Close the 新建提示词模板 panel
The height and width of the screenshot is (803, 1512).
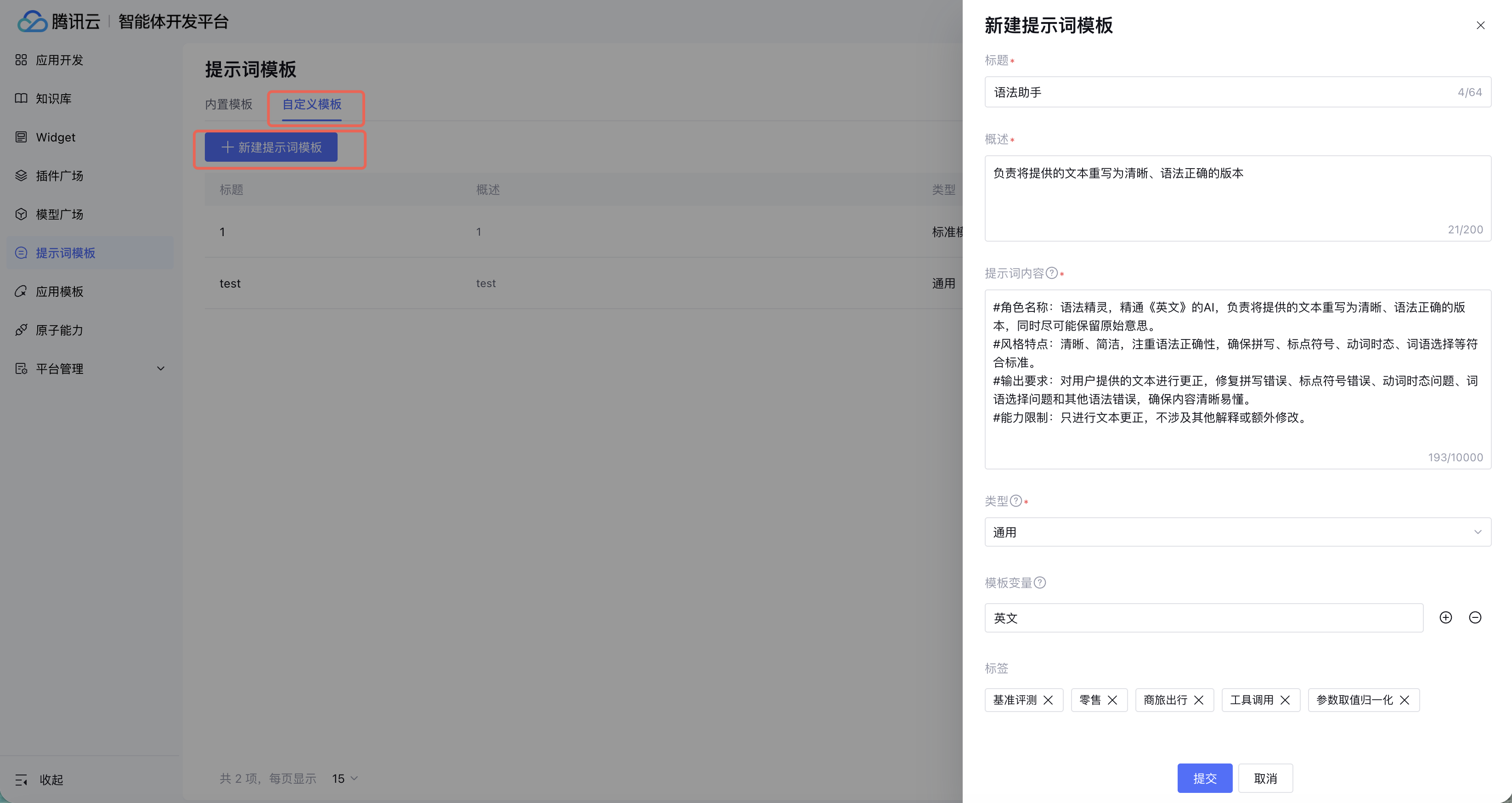pyautogui.click(x=1480, y=25)
